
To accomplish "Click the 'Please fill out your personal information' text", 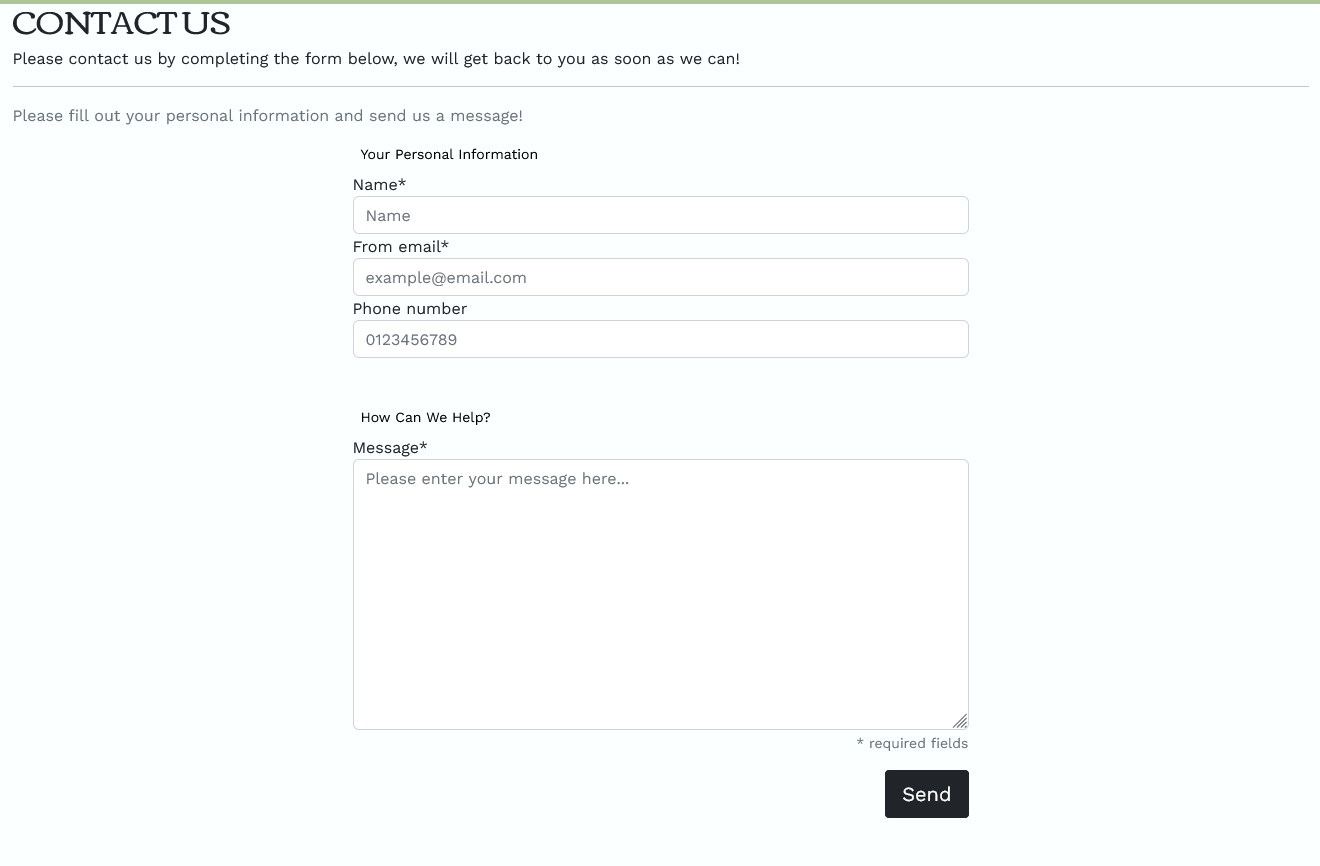I will [x=268, y=116].
